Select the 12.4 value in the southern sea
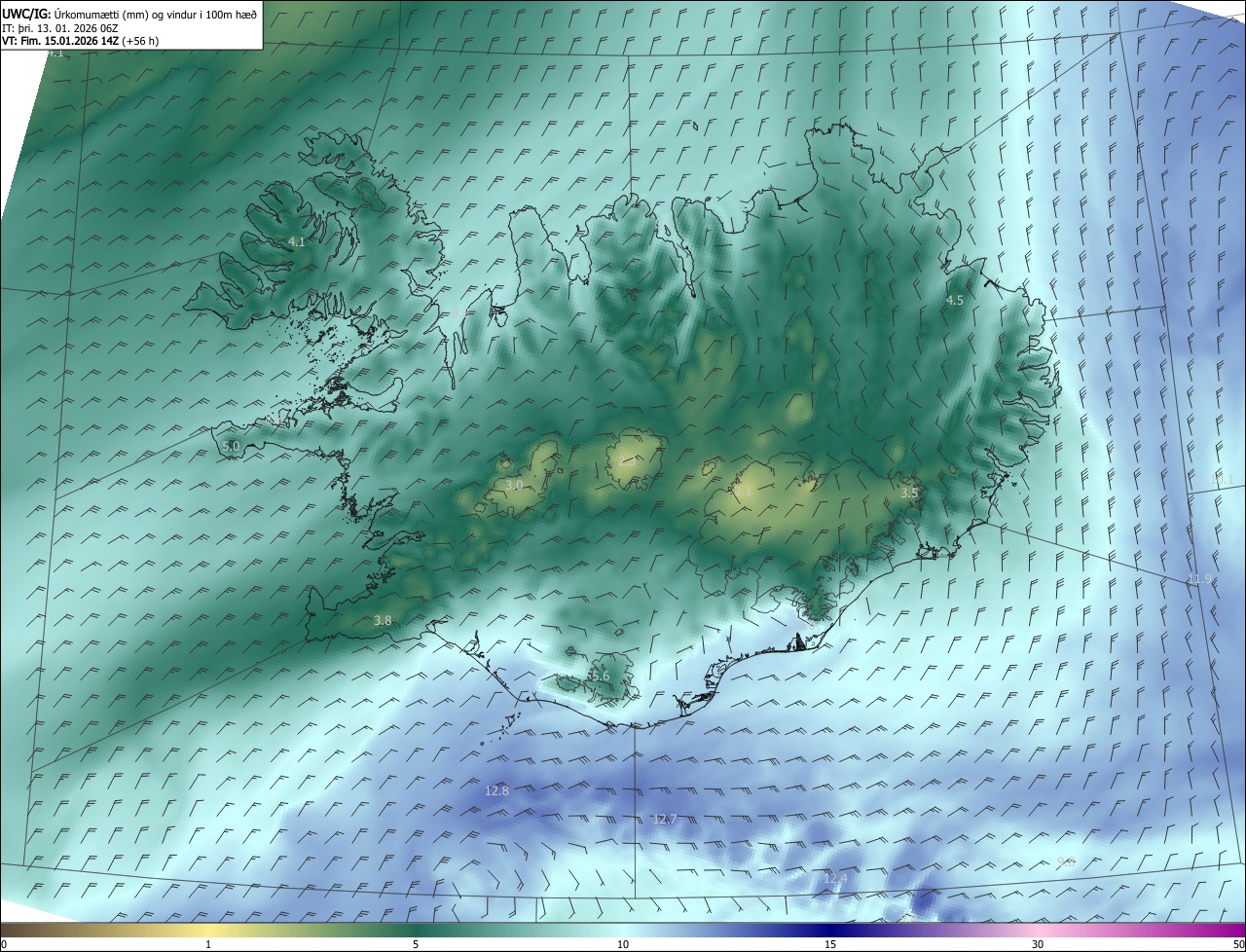The width and height of the screenshot is (1246, 952). tap(836, 878)
